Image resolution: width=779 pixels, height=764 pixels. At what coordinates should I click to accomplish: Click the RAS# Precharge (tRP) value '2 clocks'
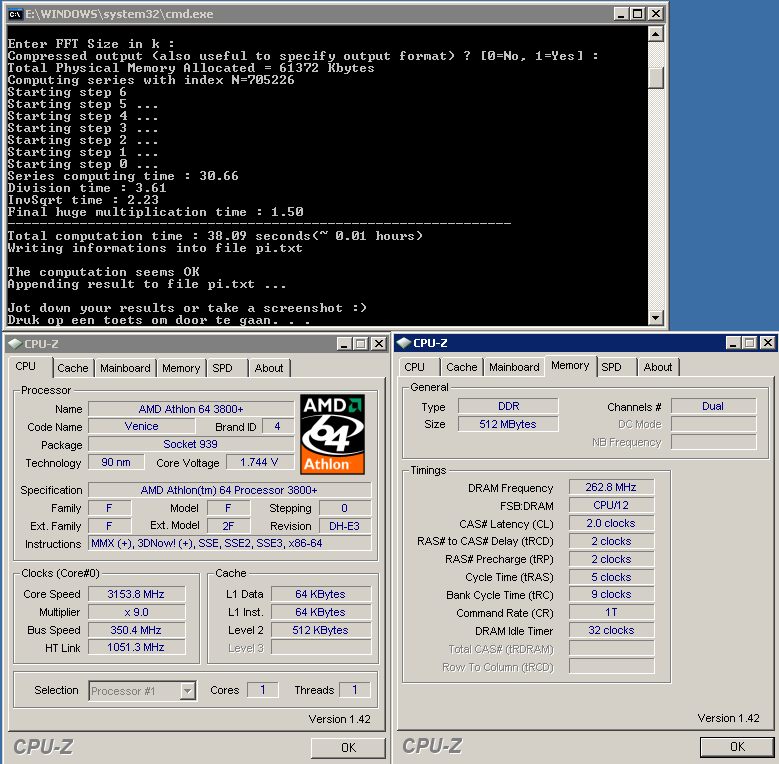(612, 559)
